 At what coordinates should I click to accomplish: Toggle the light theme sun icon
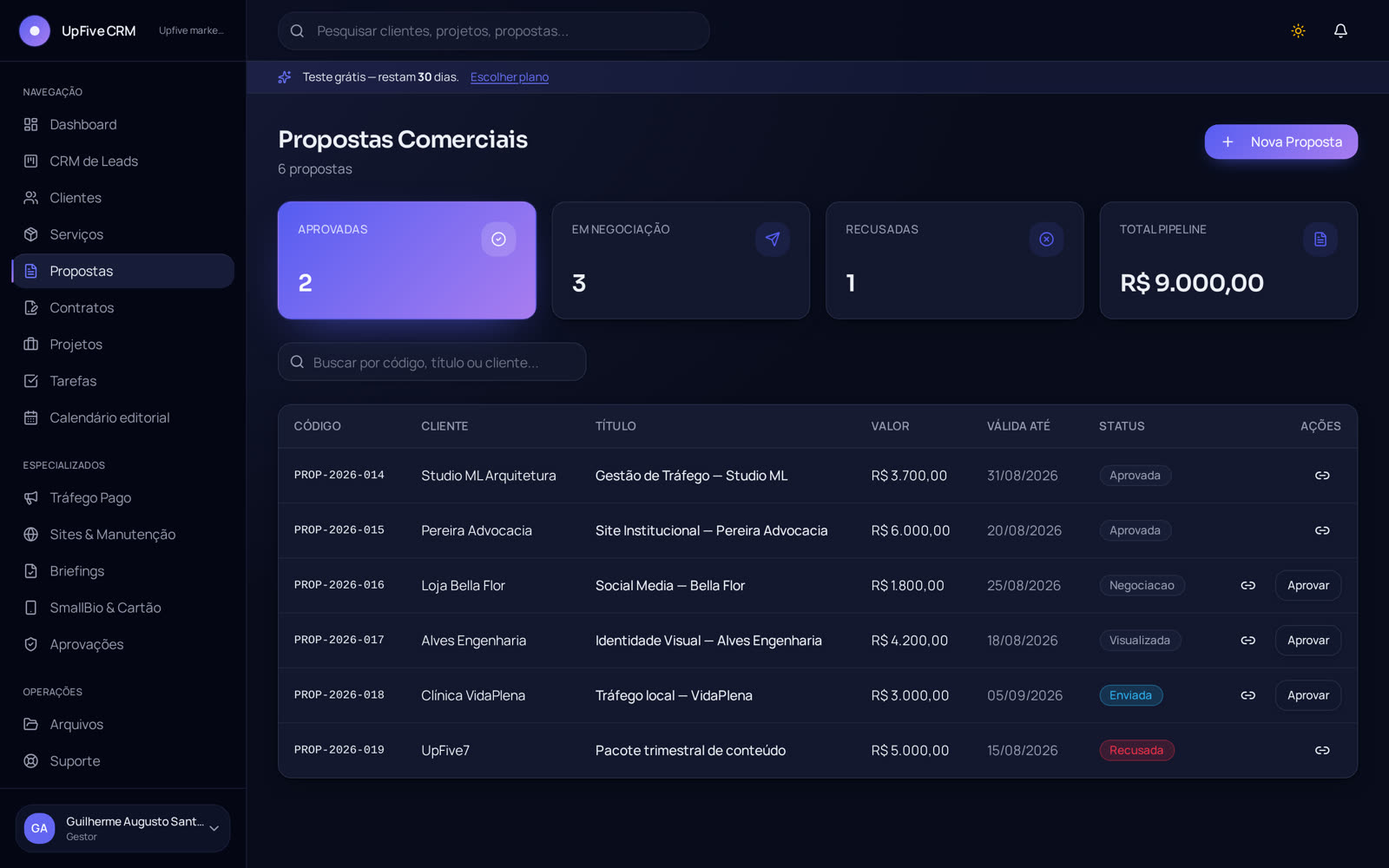coord(1298,30)
